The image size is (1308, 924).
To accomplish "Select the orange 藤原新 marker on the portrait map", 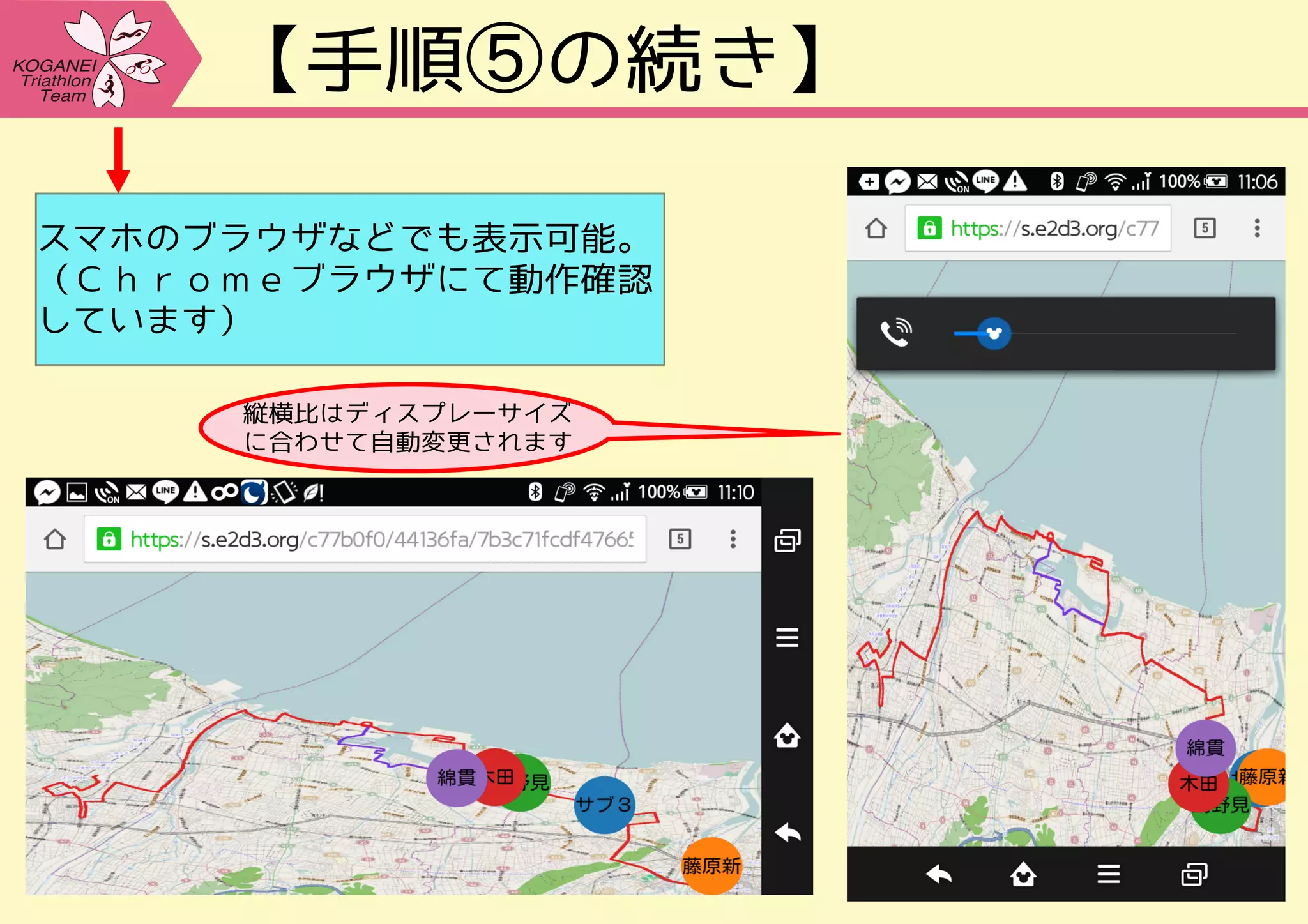I will pyautogui.click(x=1262, y=776).
